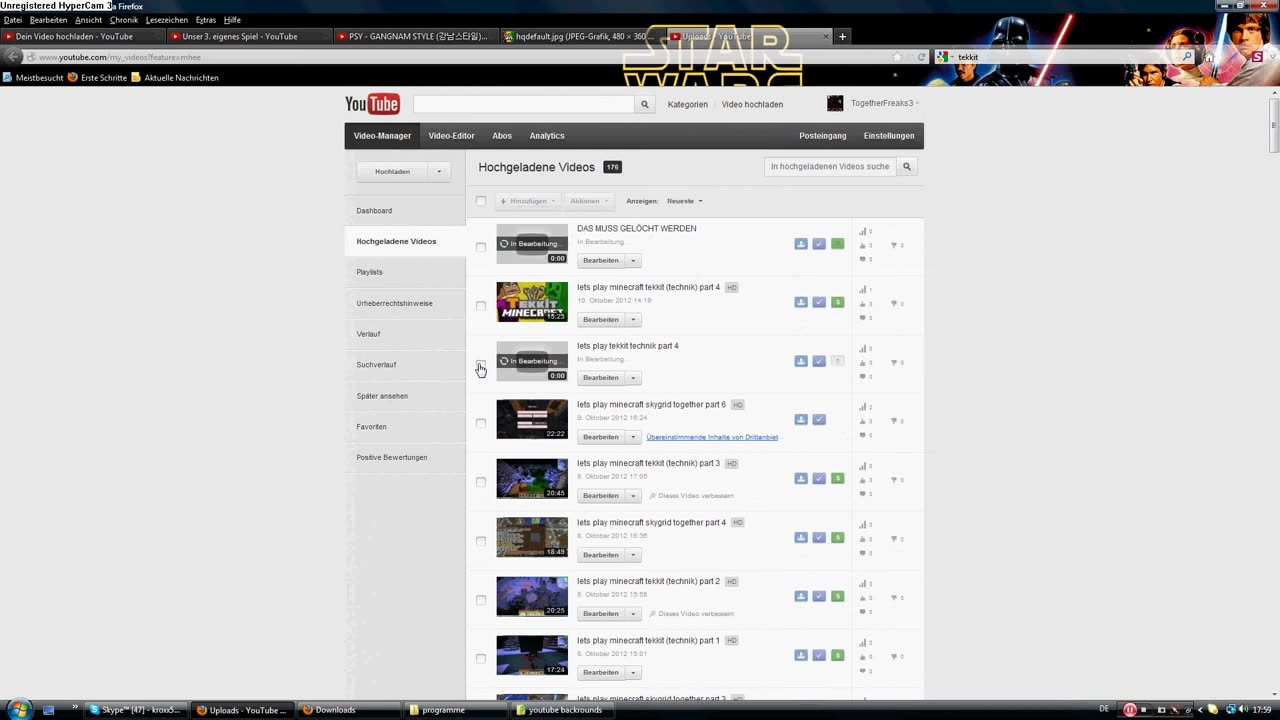Click the YouTube logo

pos(372,104)
